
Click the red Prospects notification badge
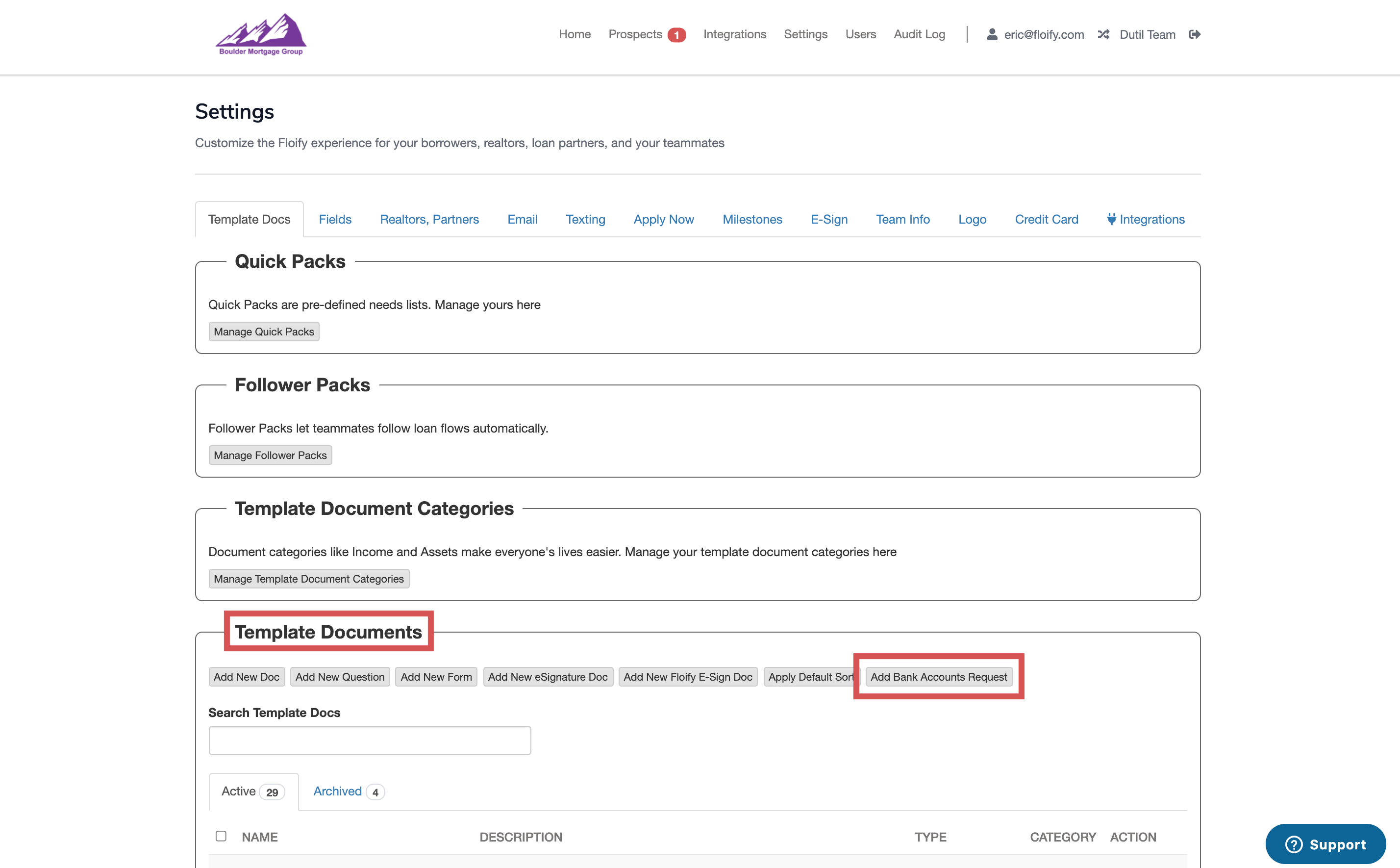[676, 35]
